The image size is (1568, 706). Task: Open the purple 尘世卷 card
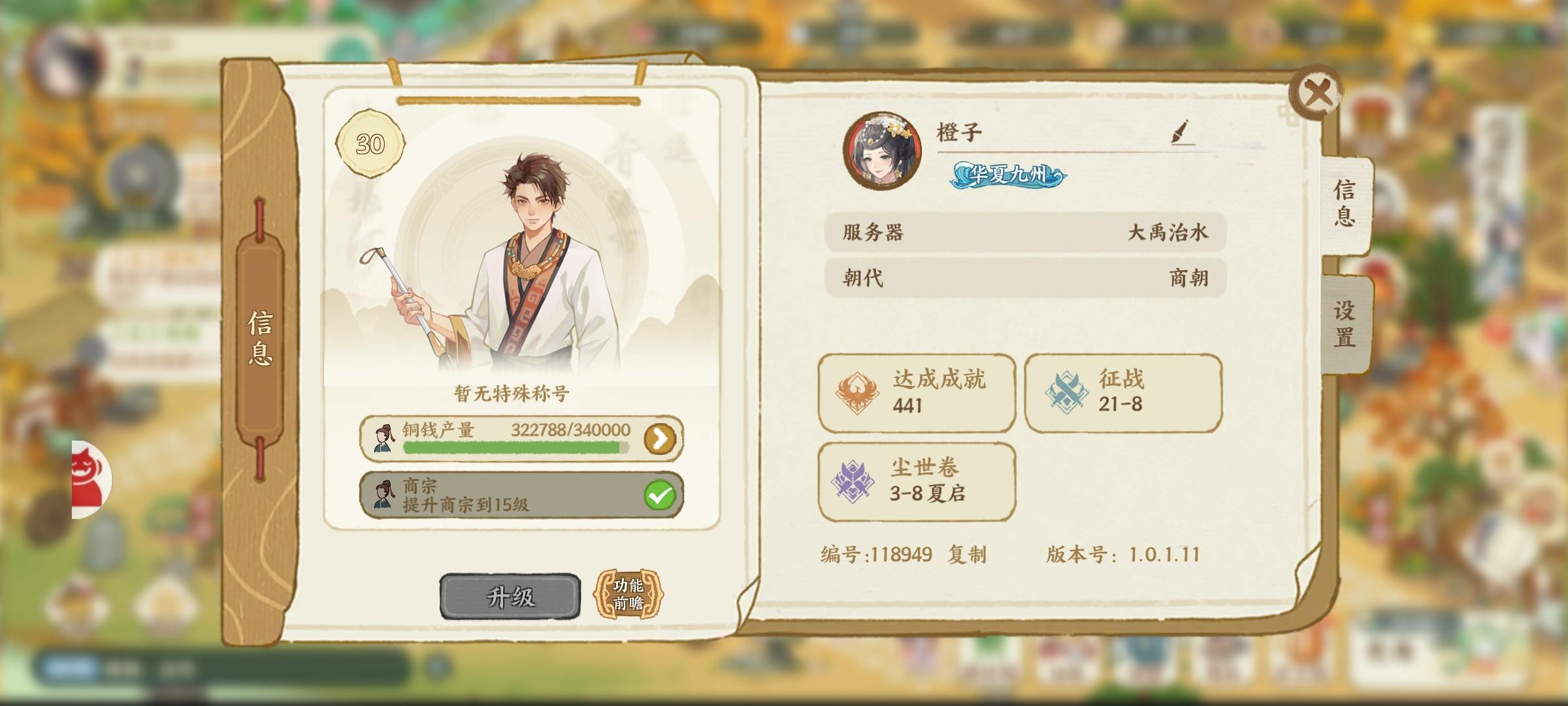(917, 482)
